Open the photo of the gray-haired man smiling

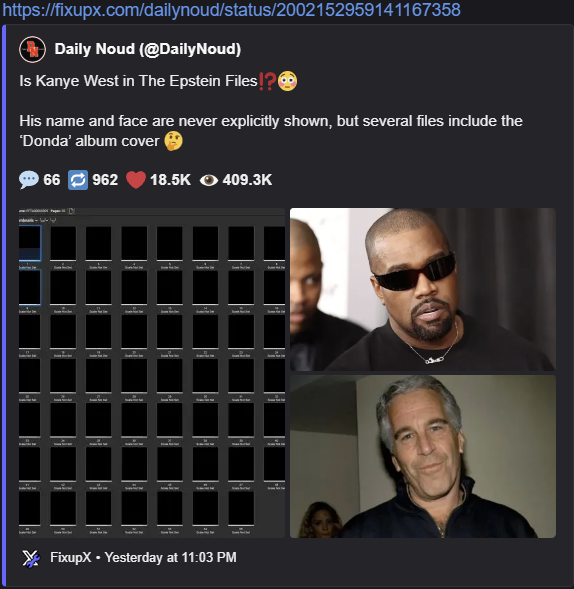[423, 456]
